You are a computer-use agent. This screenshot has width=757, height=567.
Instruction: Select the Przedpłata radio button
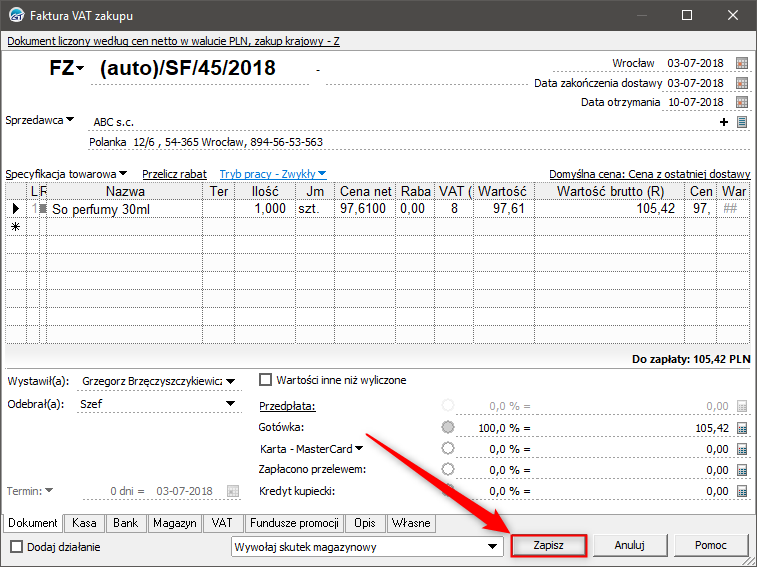point(448,405)
